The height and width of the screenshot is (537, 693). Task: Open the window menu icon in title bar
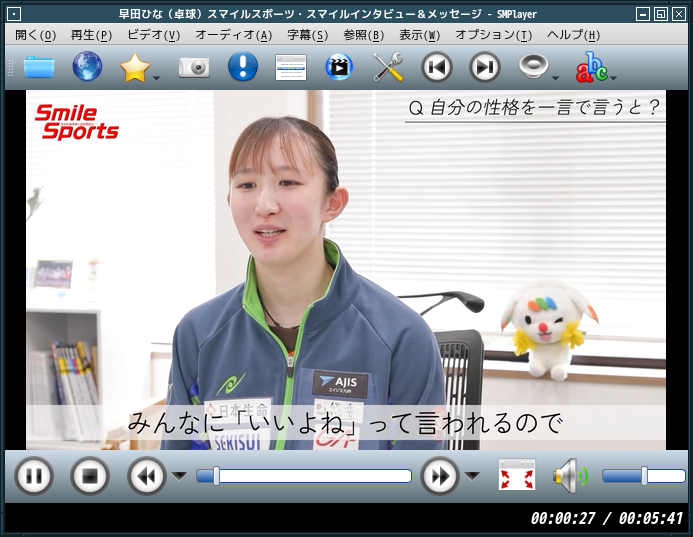[14, 15]
